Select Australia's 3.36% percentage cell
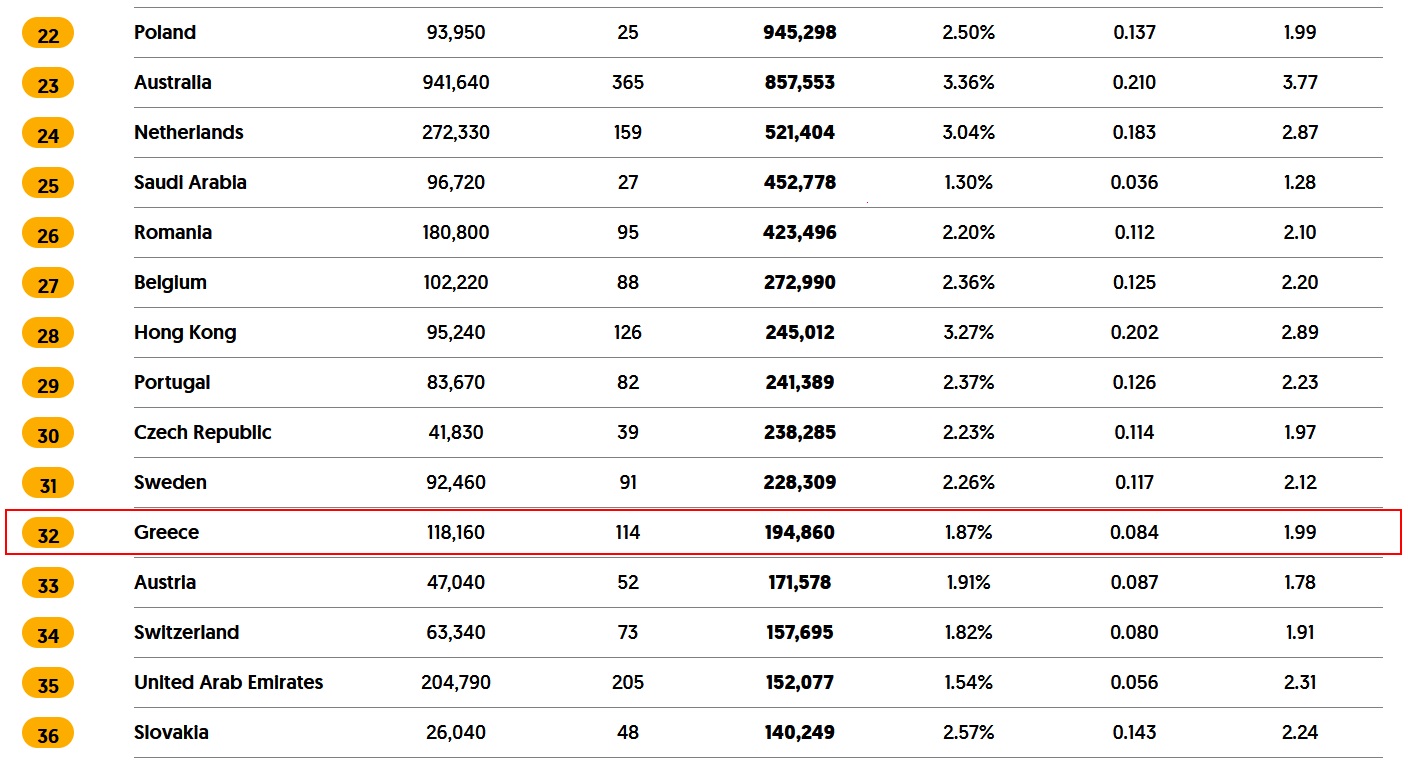The width and height of the screenshot is (1408, 766). coord(968,82)
